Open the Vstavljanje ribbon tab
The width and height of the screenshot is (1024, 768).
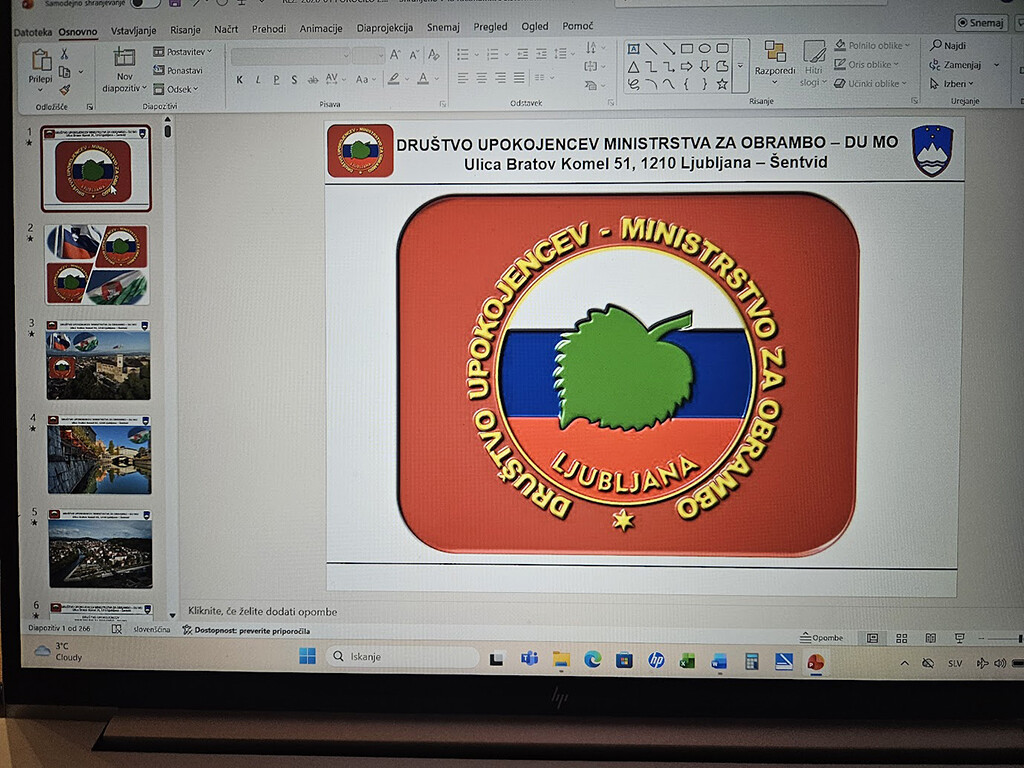point(133,30)
